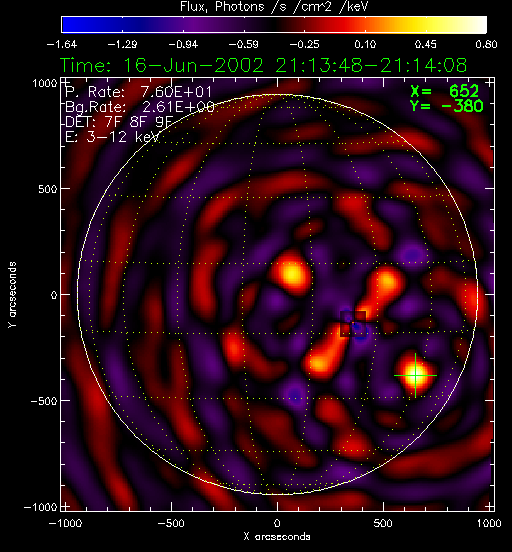This screenshot has height=552, width=512.
Task: Click the P. Rate 7.60E+01 text
Action: 139,92
